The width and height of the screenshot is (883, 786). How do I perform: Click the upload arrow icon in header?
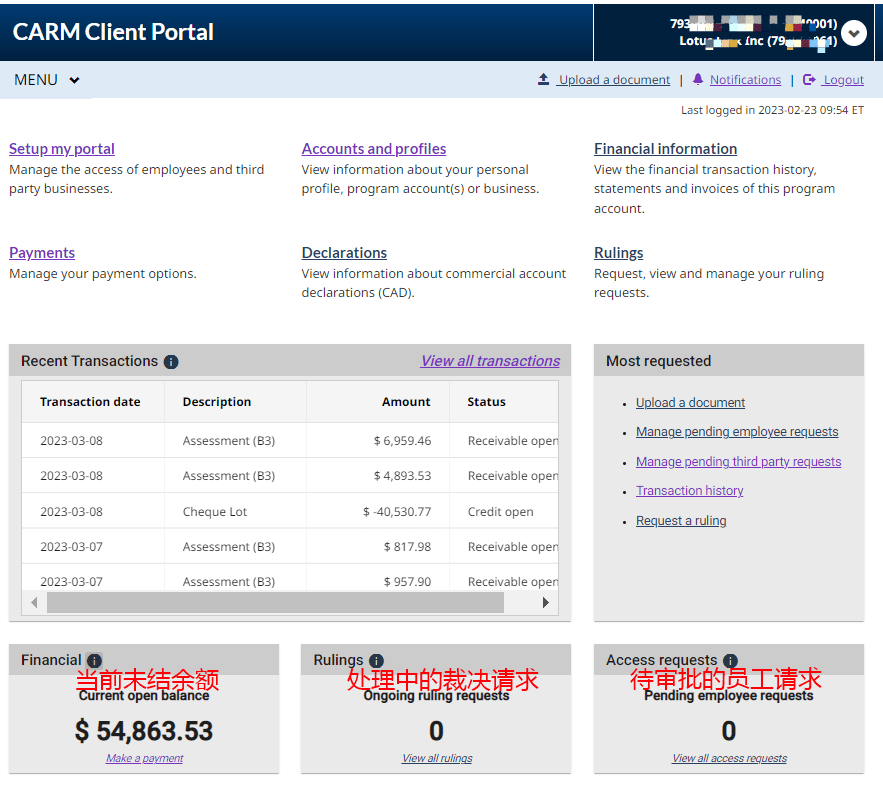(544, 80)
